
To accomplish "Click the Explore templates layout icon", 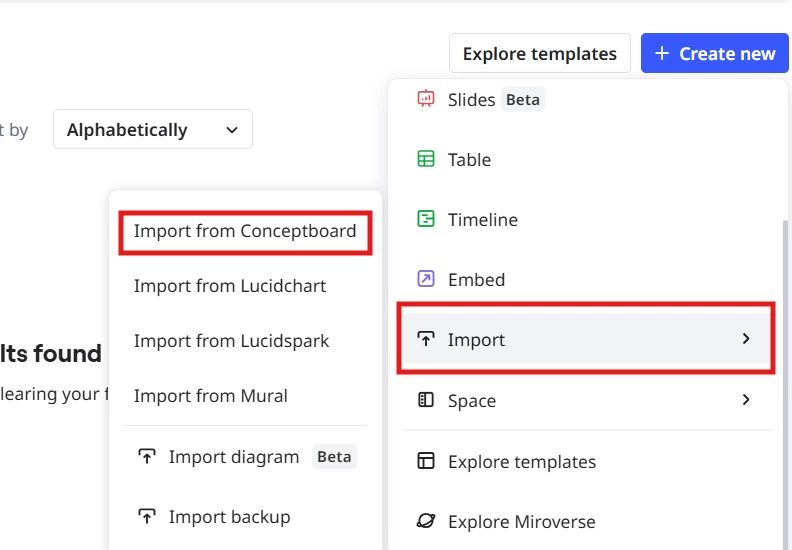I will [426, 461].
